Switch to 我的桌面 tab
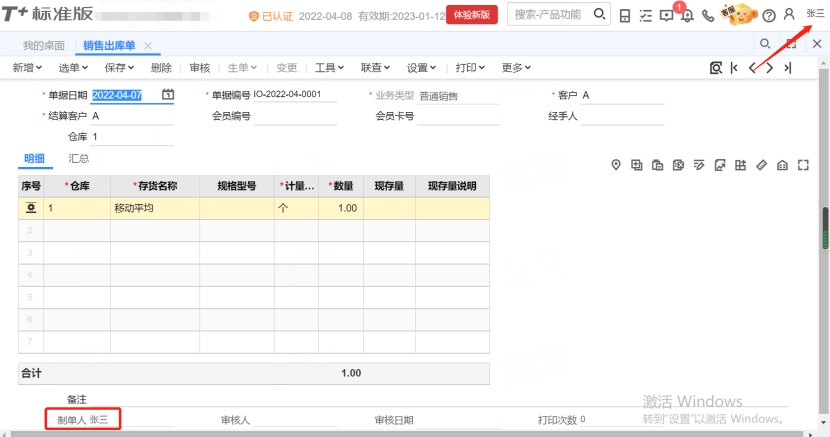The width and height of the screenshot is (830, 437). click(x=43, y=45)
